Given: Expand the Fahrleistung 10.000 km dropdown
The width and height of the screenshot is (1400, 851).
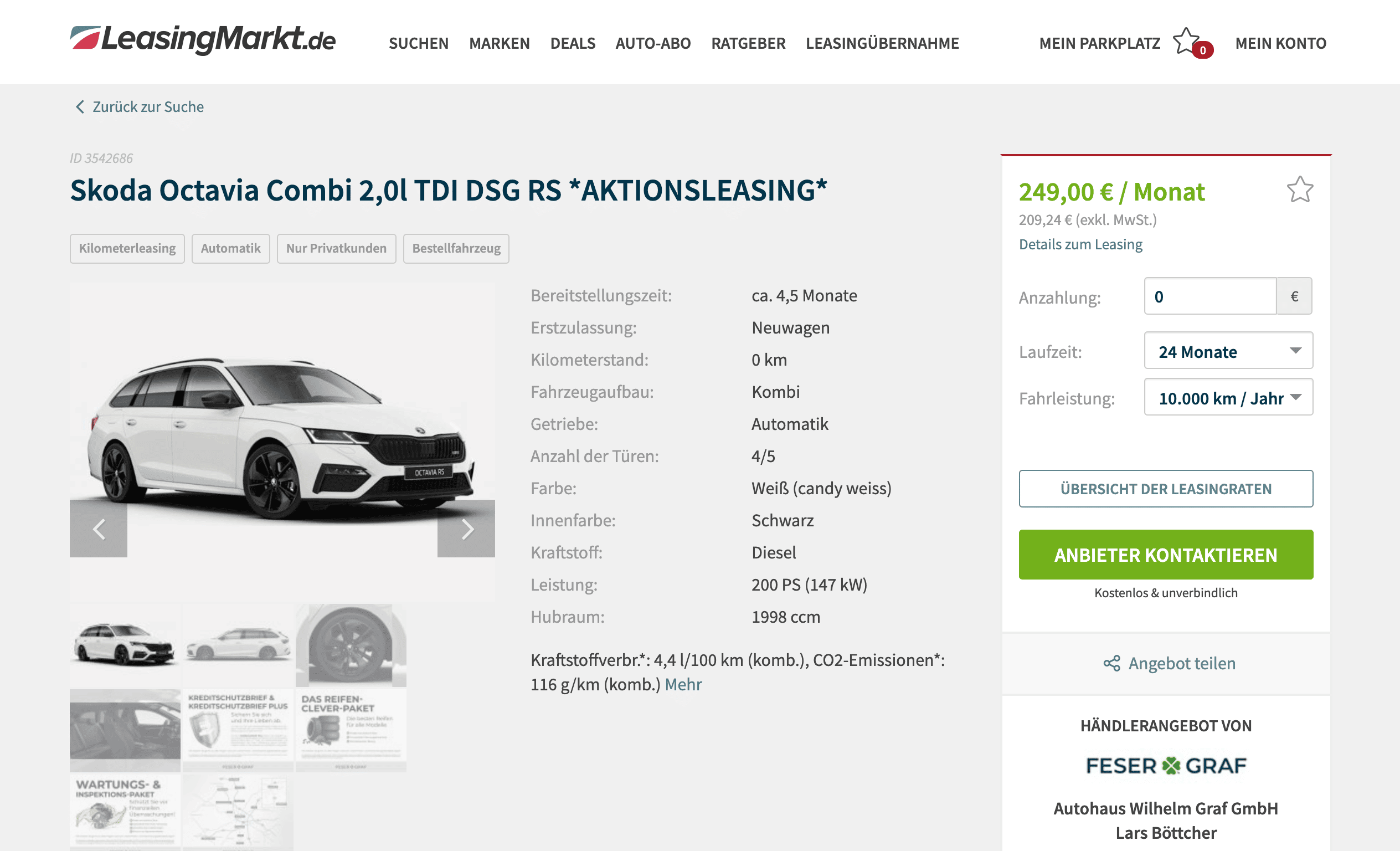Looking at the screenshot, I should tap(1228, 397).
